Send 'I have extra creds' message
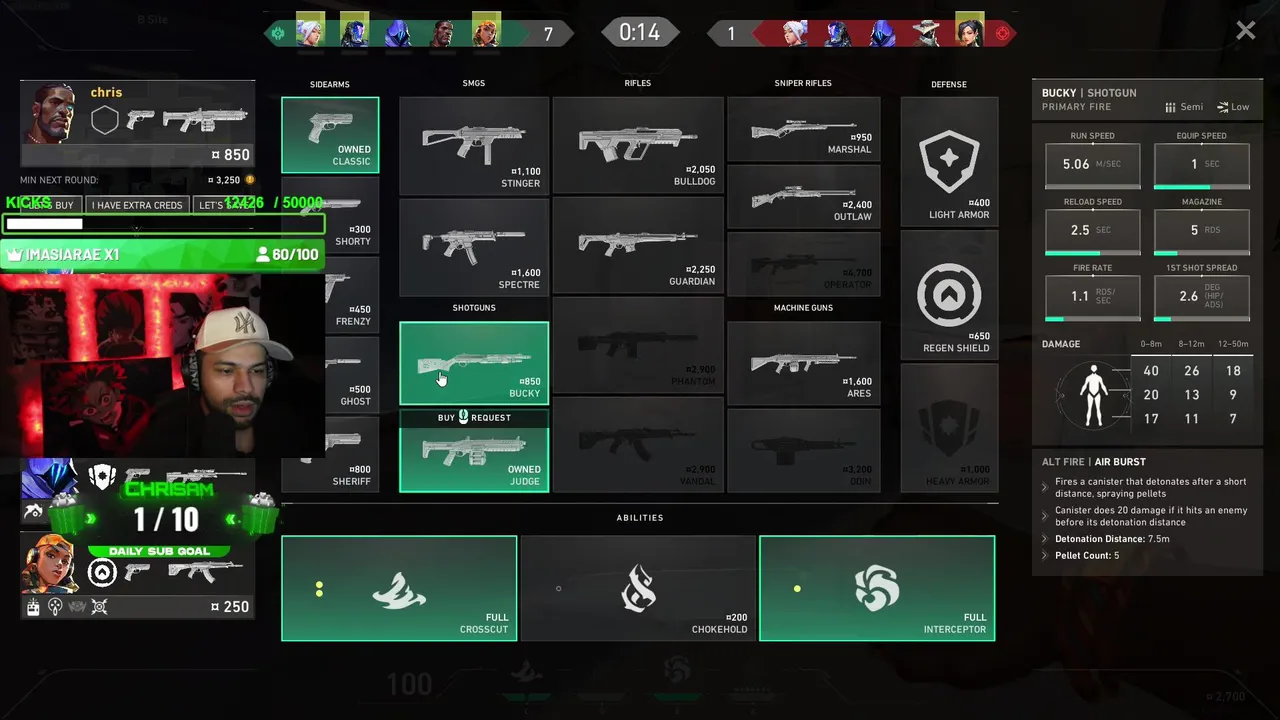Viewport: 1280px width, 720px height. pos(137,205)
